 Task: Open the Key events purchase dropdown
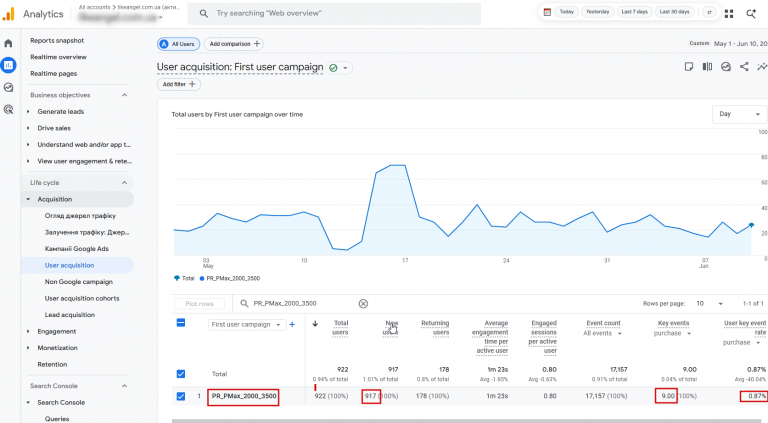point(672,333)
